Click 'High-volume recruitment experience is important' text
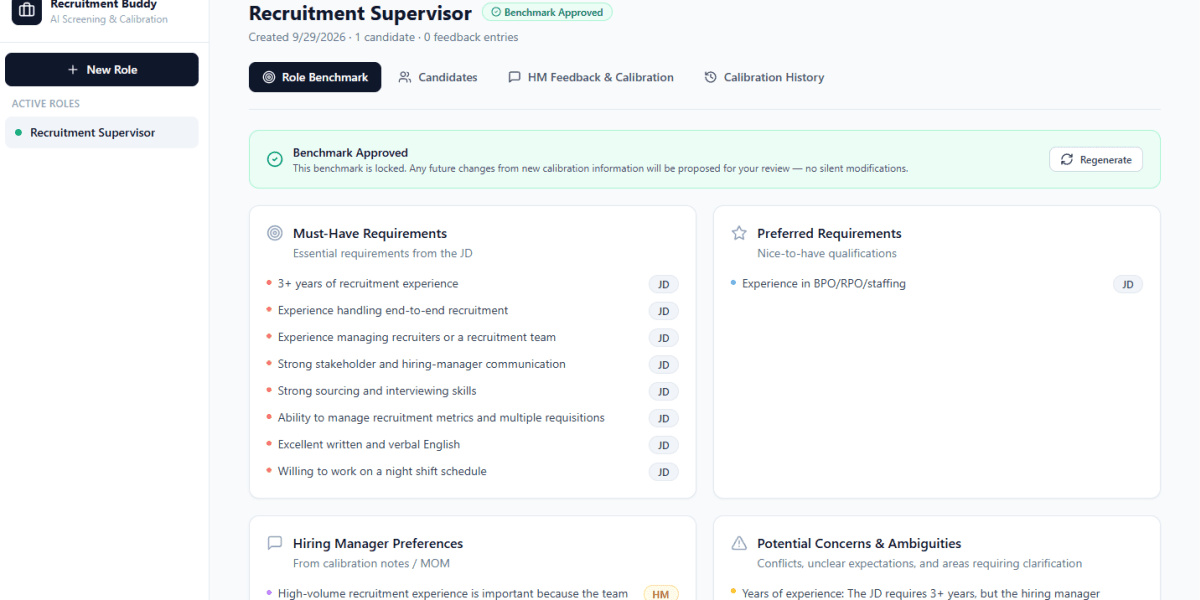Image resolution: width=1200 pixels, height=600 pixels. tap(453, 594)
